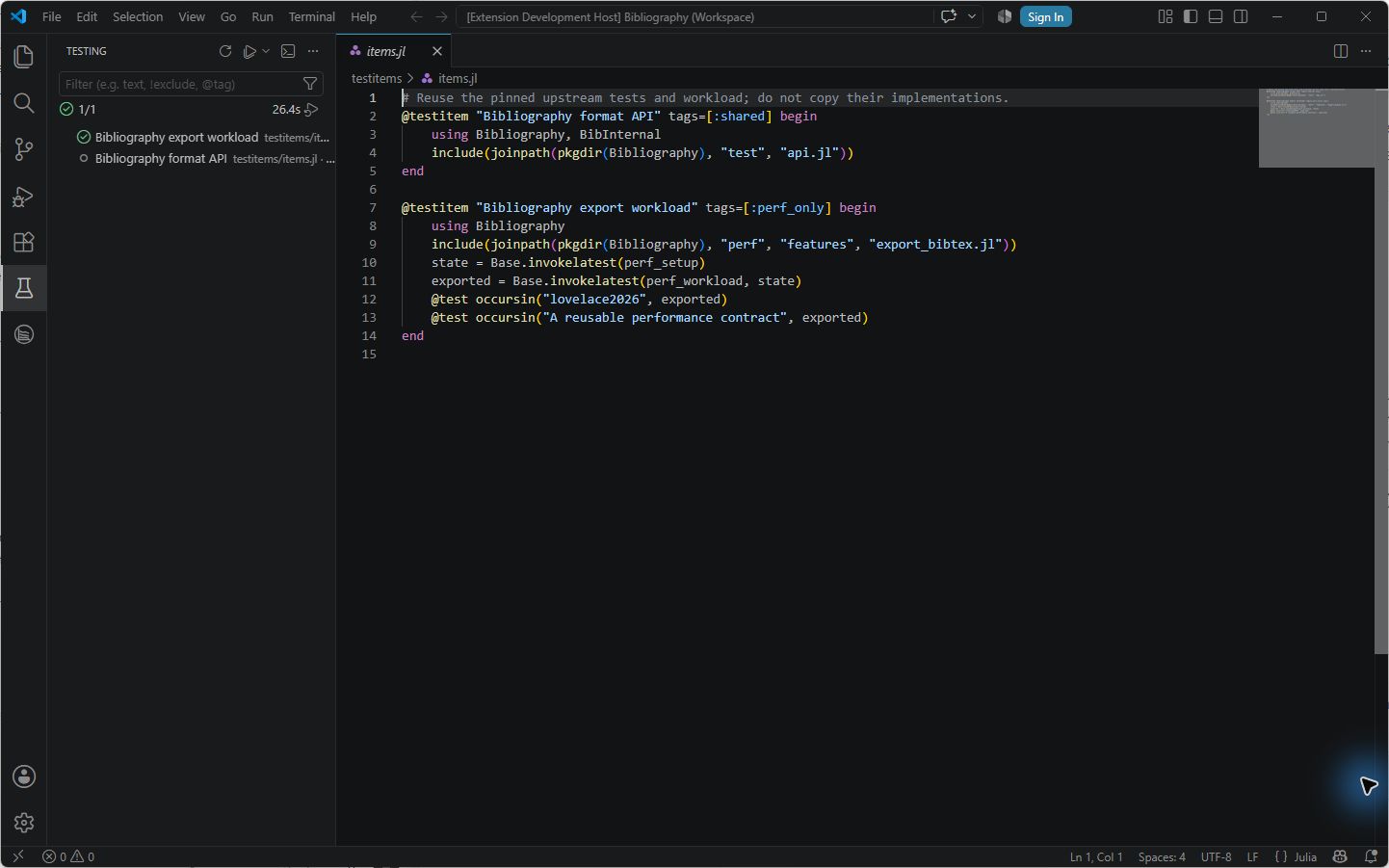This screenshot has height=868, width=1389.
Task: Open editor more actions menu
Action: pyautogui.click(x=1366, y=51)
